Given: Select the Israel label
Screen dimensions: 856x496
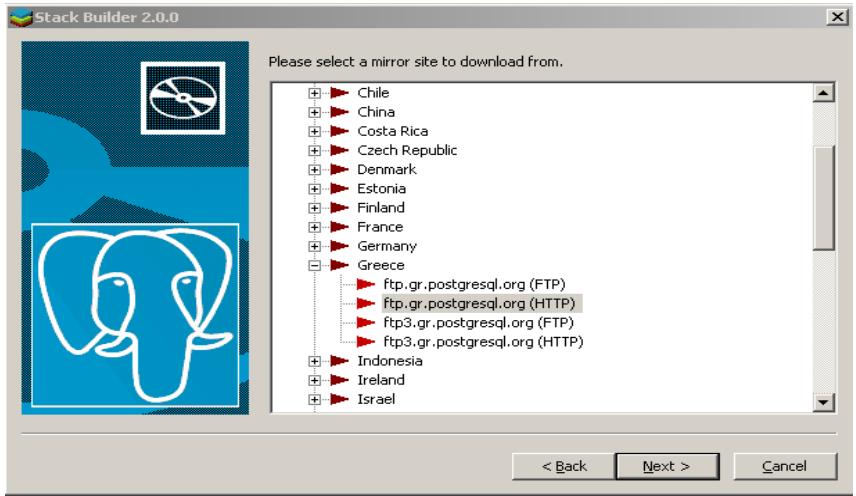Looking at the screenshot, I should point(376,399).
